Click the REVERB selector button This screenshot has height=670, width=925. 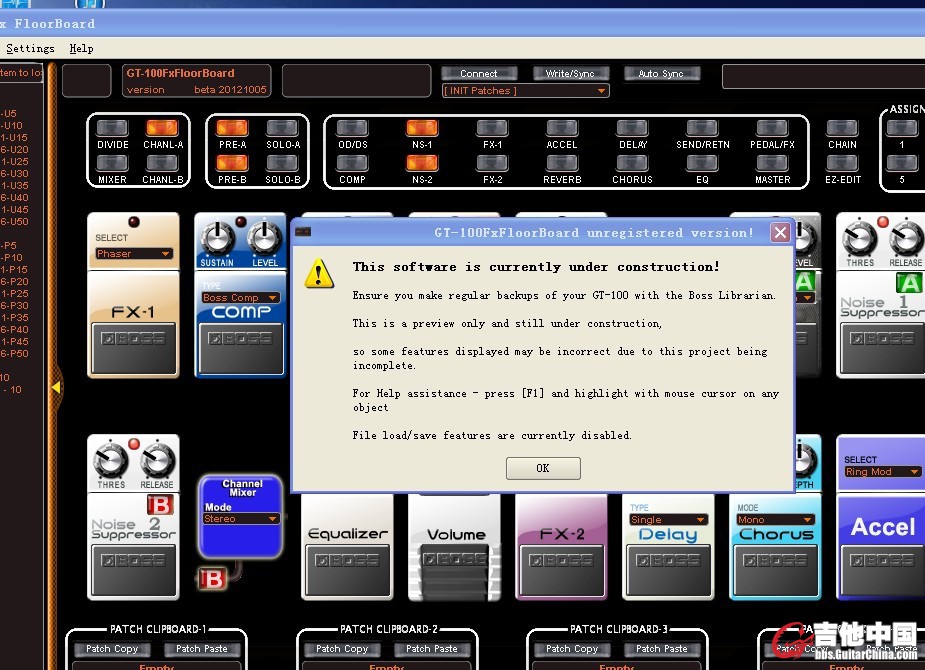click(x=562, y=163)
